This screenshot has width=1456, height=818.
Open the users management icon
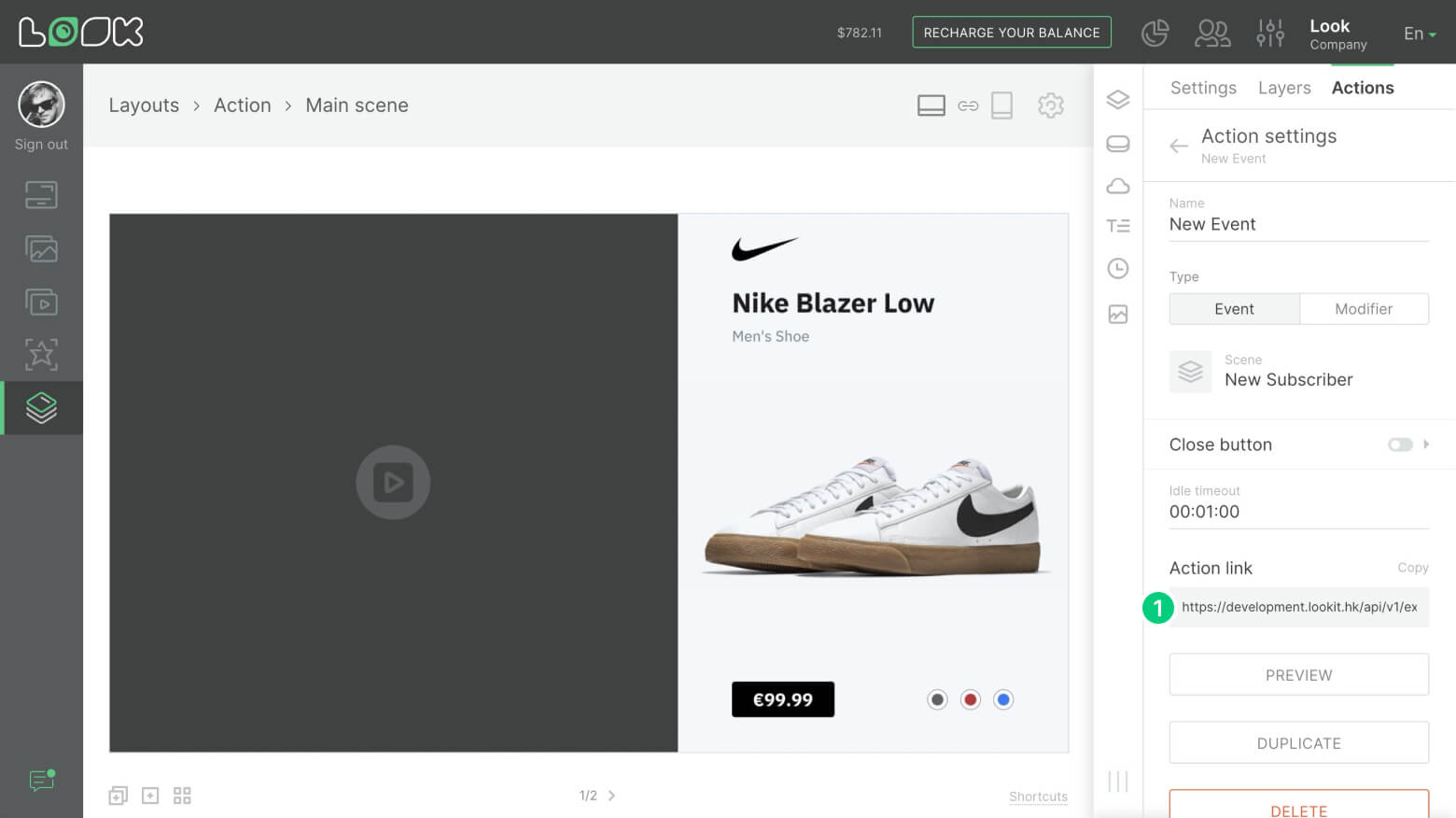1212,33
